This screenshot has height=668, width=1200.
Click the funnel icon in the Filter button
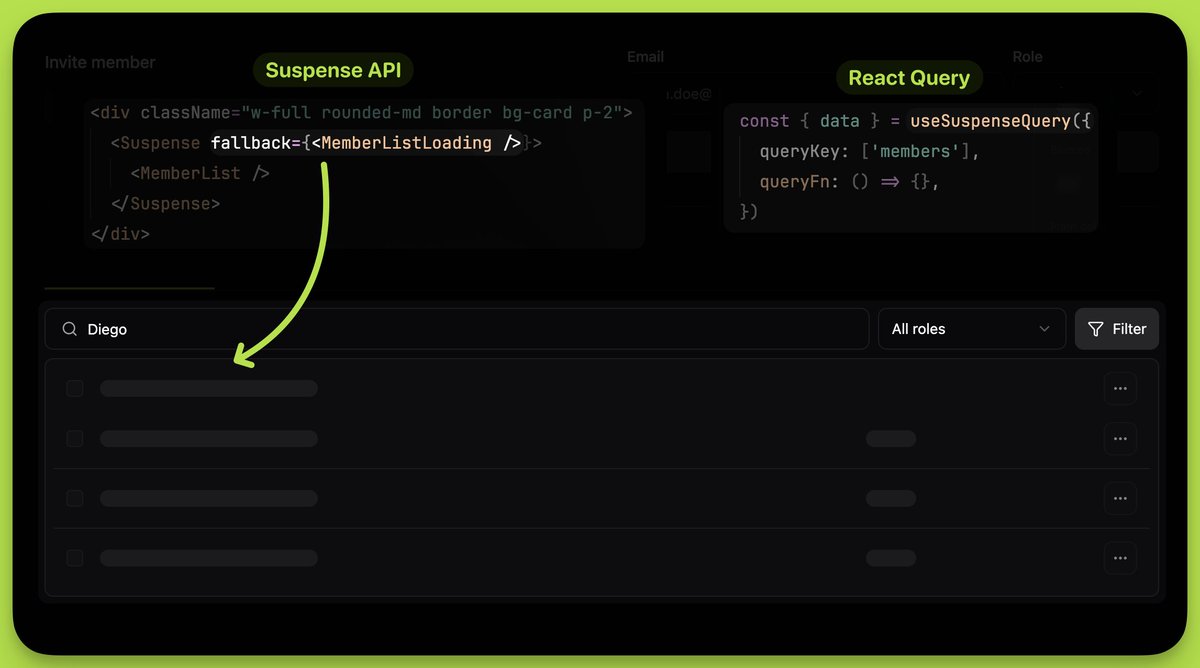click(1096, 329)
